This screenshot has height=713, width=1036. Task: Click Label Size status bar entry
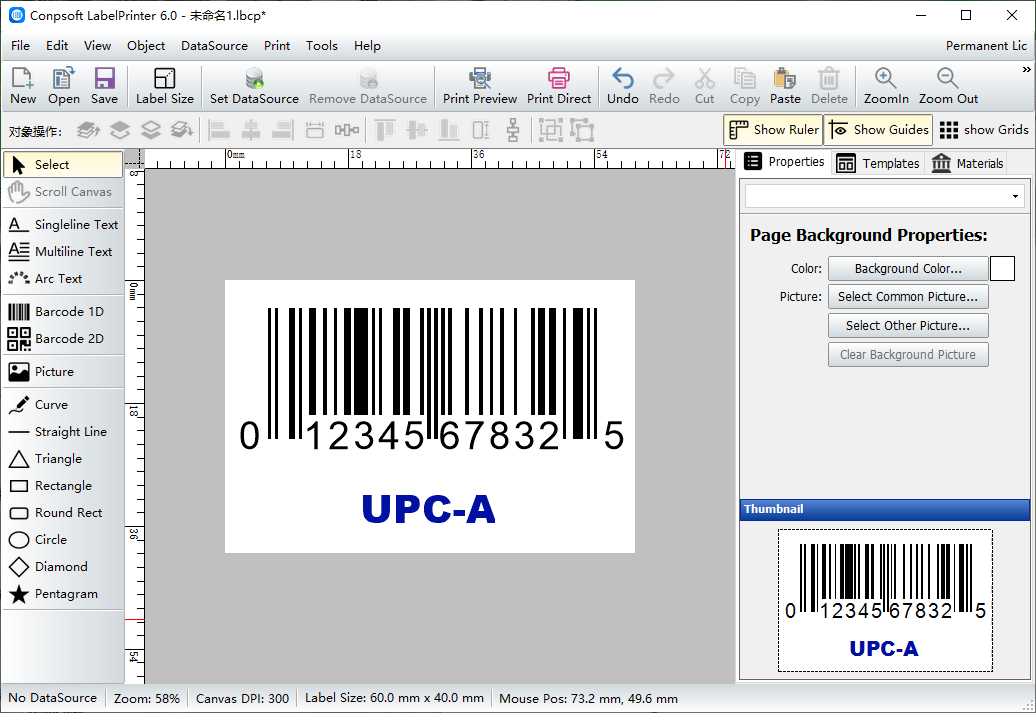tap(394, 698)
